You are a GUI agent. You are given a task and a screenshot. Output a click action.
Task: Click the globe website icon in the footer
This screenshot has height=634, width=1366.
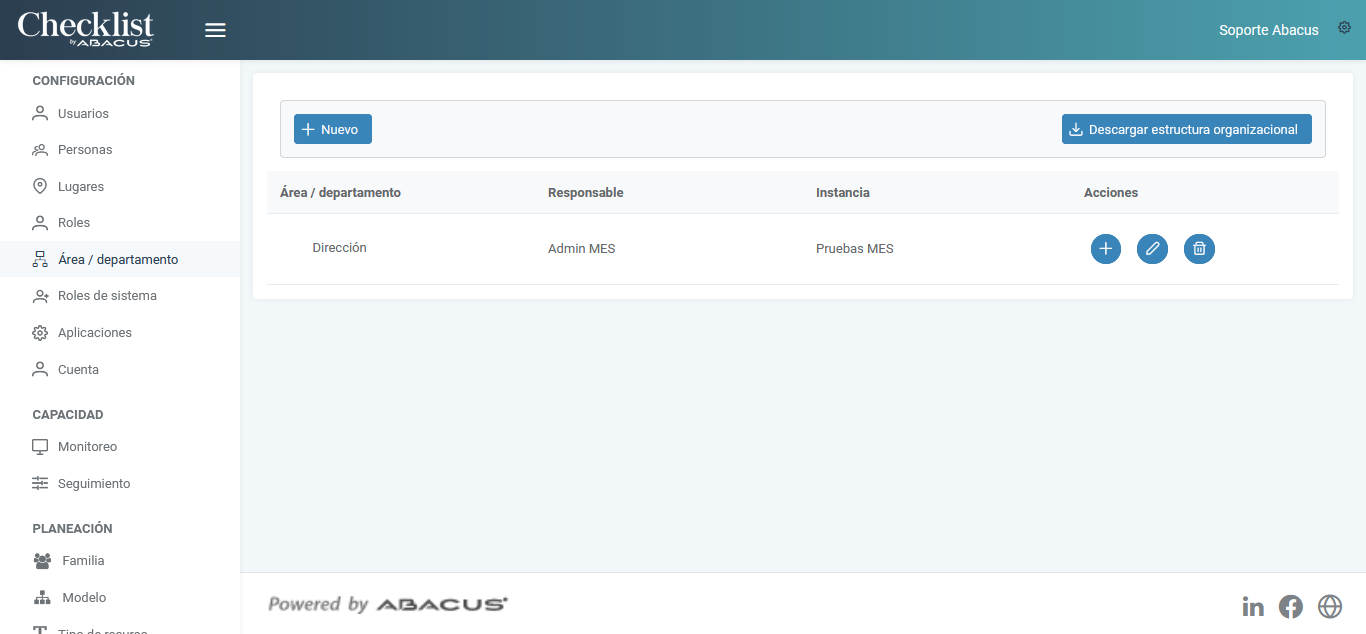coord(1329,606)
